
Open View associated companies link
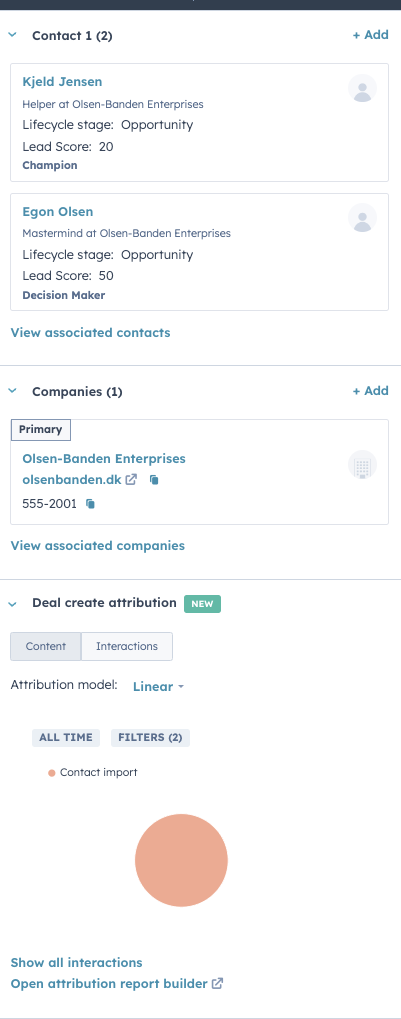coord(97,546)
